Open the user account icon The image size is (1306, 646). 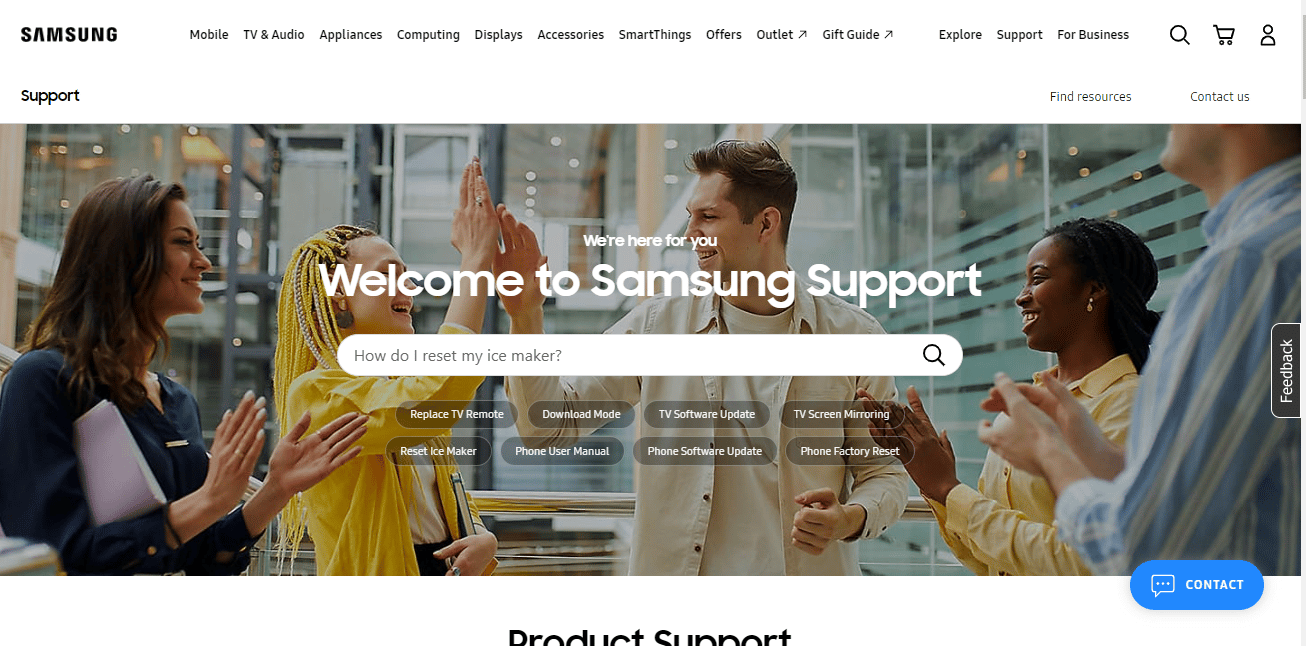click(x=1268, y=35)
